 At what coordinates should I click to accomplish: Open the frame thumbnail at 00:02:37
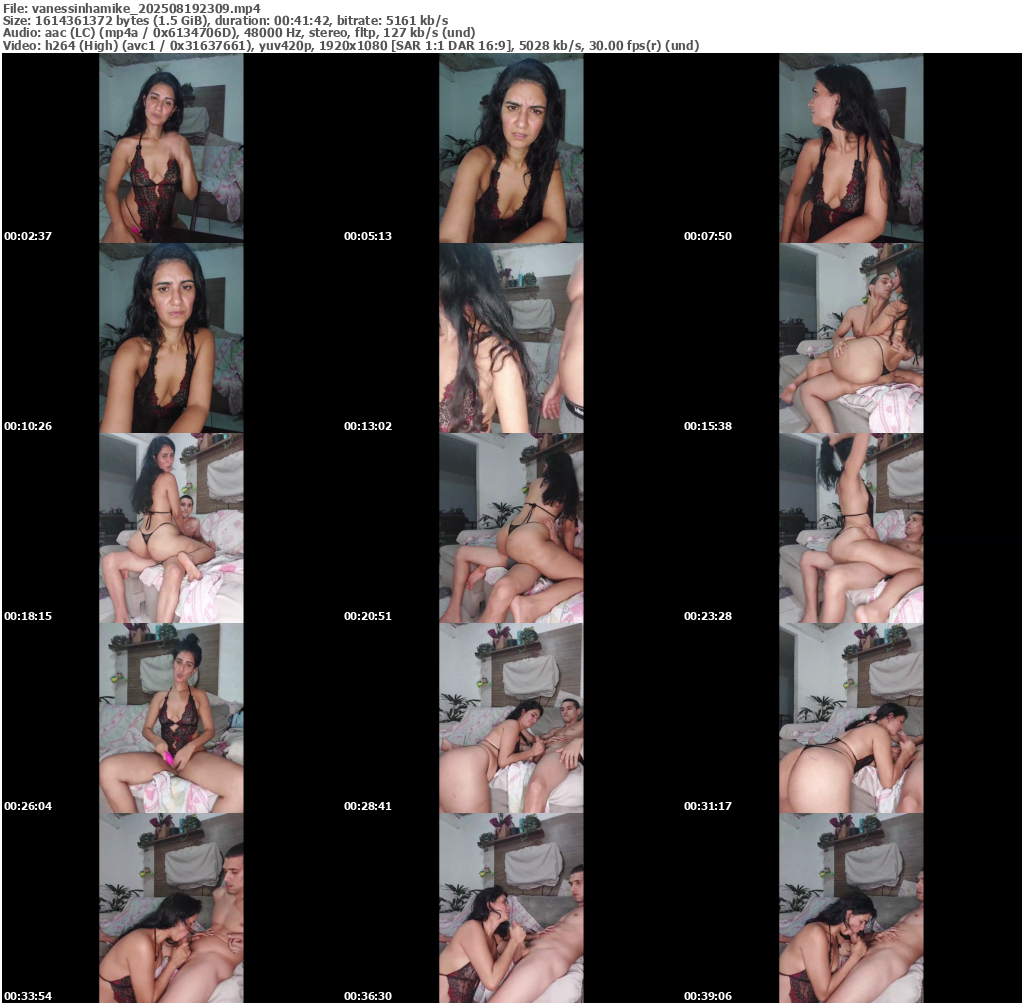click(x=171, y=148)
